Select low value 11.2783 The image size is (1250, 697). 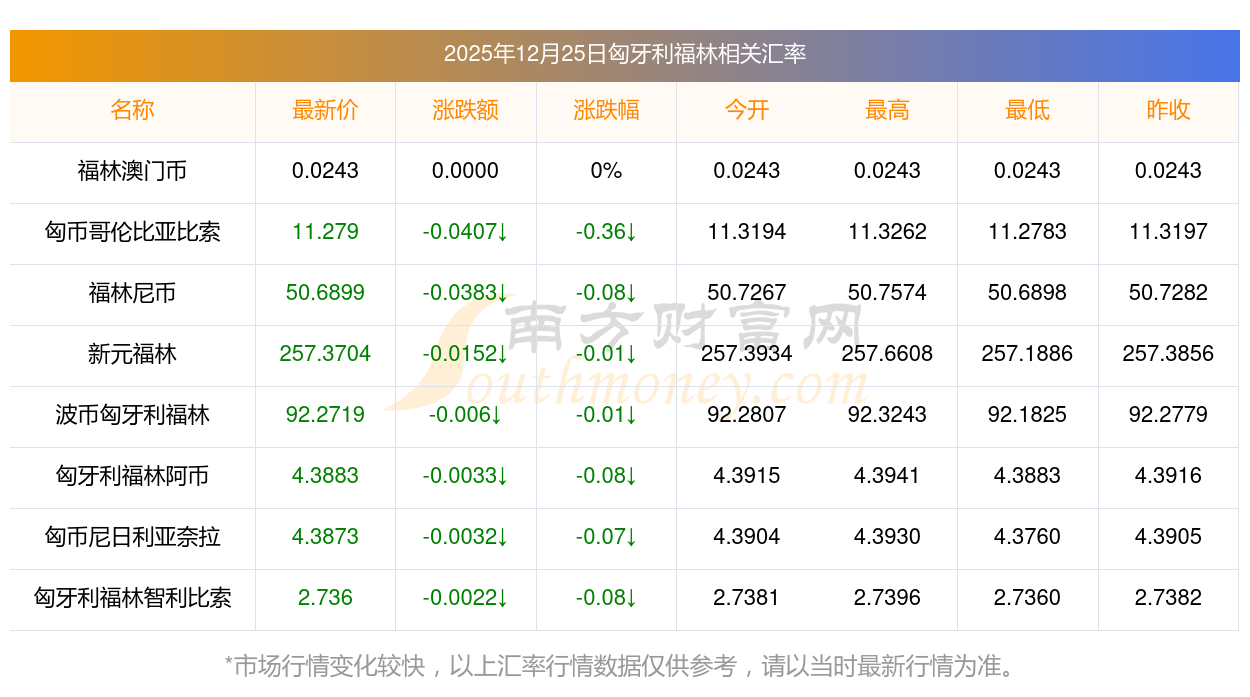[x=1027, y=232]
